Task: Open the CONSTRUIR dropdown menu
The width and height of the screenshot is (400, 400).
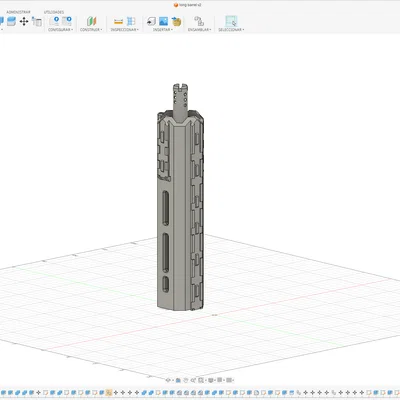Action: 91,30
